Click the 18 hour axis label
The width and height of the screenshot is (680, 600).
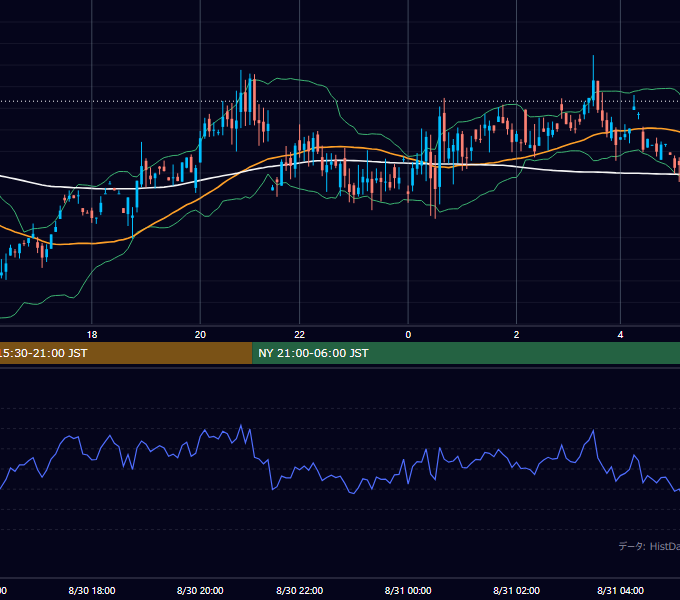pos(92,335)
